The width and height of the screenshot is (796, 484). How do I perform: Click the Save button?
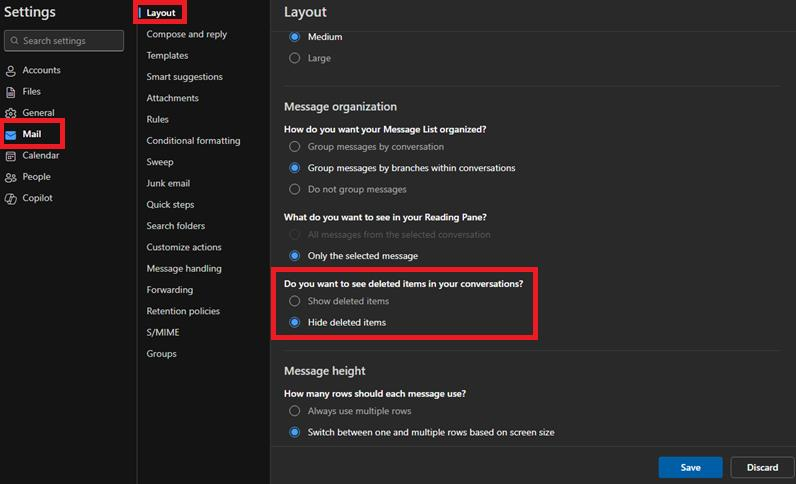click(x=690, y=467)
